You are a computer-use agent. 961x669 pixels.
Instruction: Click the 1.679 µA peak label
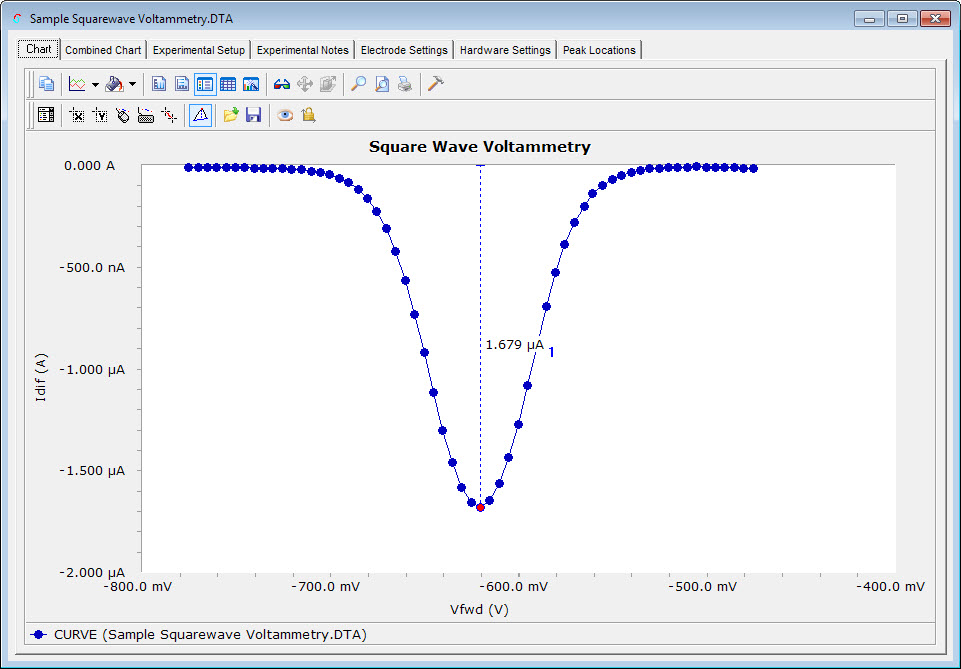514,345
